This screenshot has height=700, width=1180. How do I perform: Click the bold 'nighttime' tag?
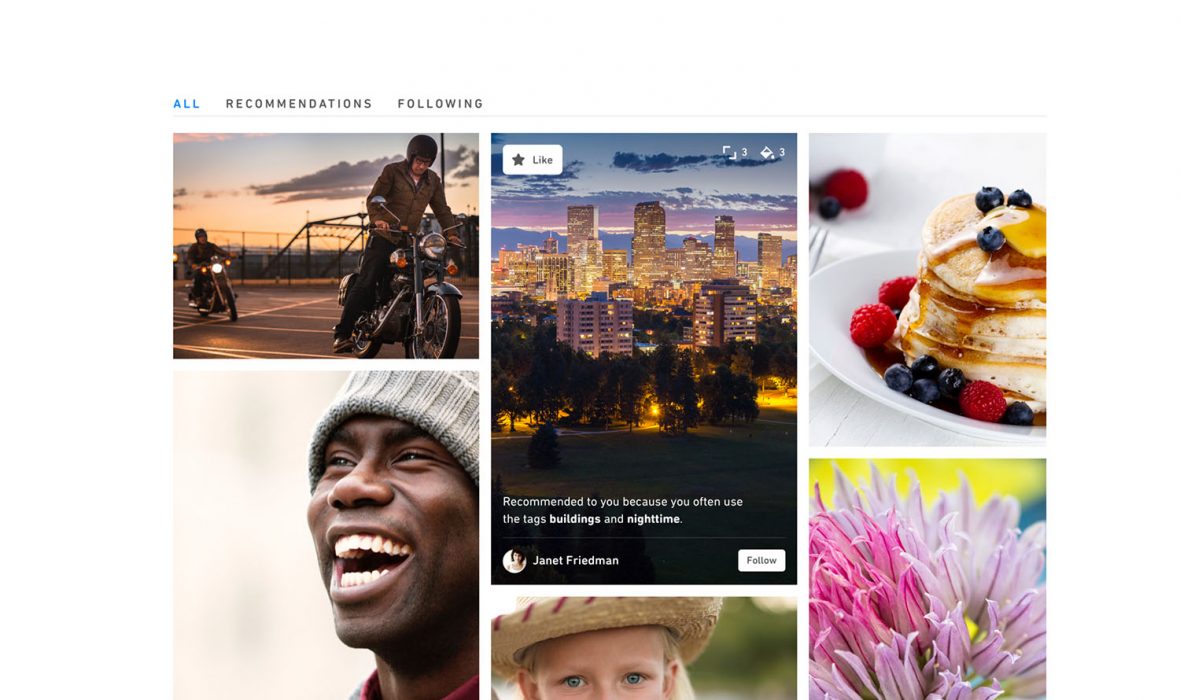[653, 519]
